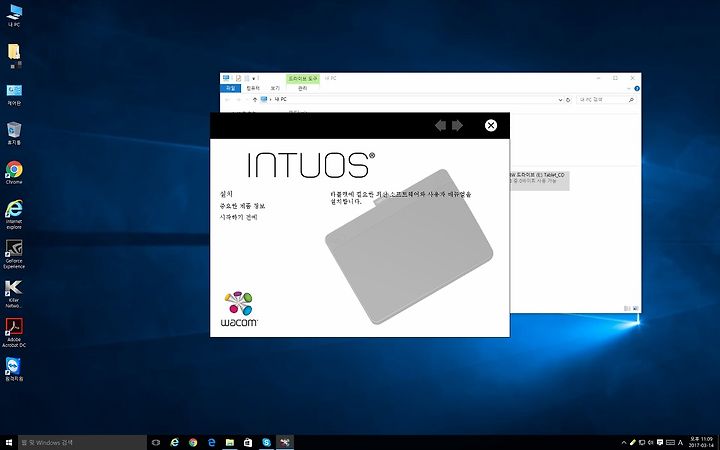This screenshot has height=450, width=720.
Task: Expand the address bar history dropdown in Explorer
Action: (560, 100)
